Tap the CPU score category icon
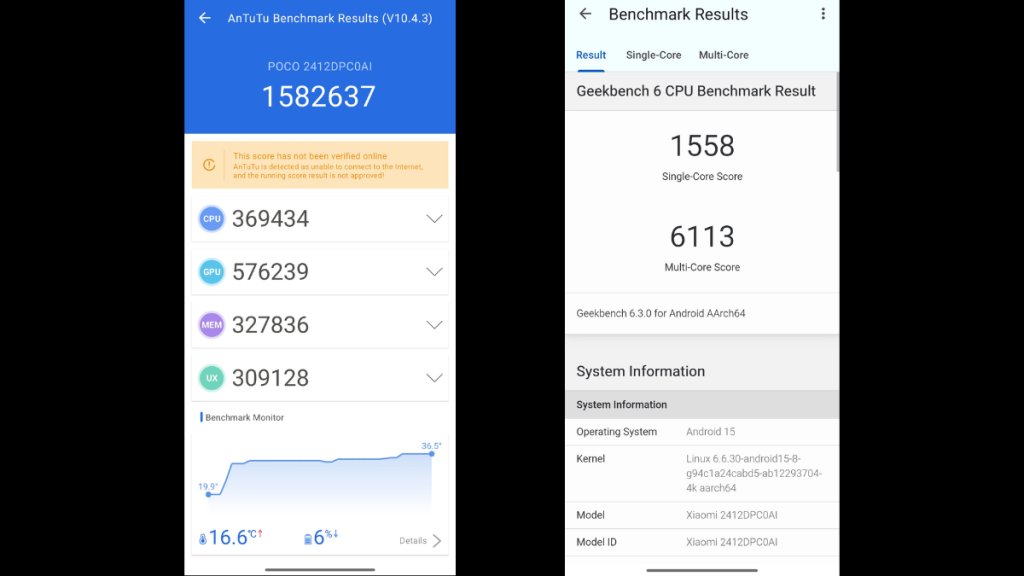1024x576 pixels. [x=211, y=218]
